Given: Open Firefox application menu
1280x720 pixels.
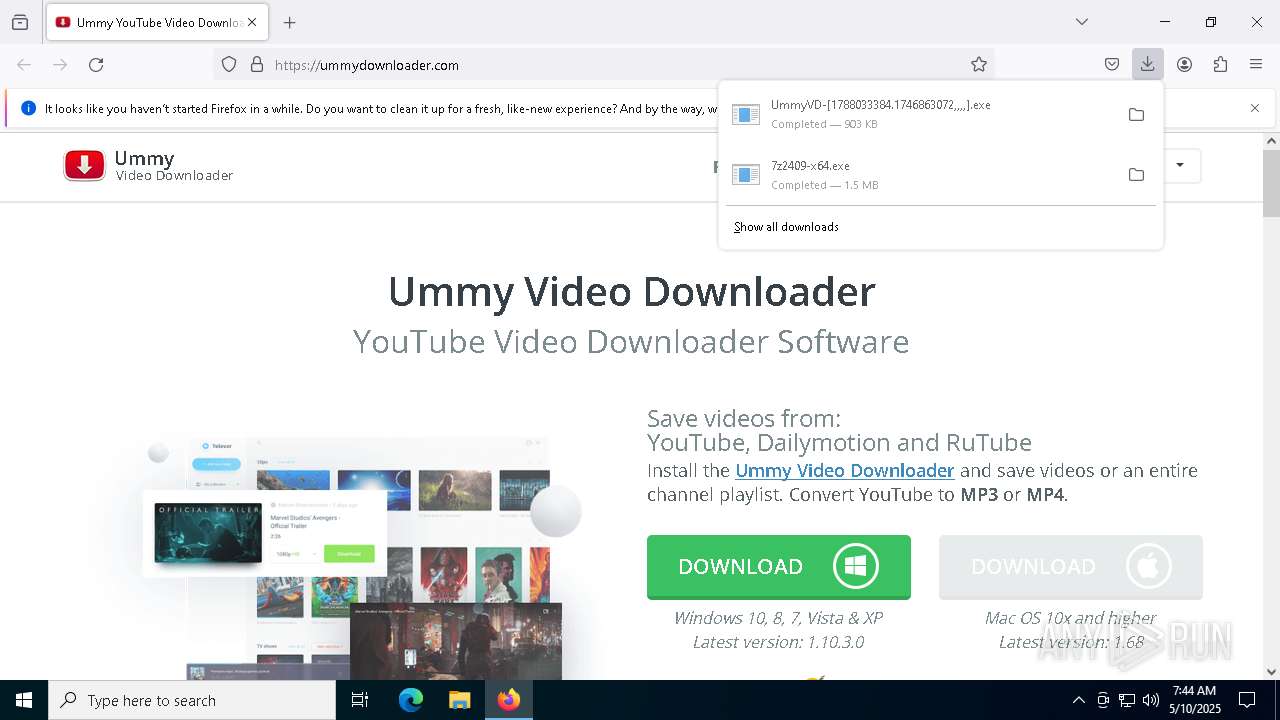Looking at the screenshot, I should pos(1256,64).
